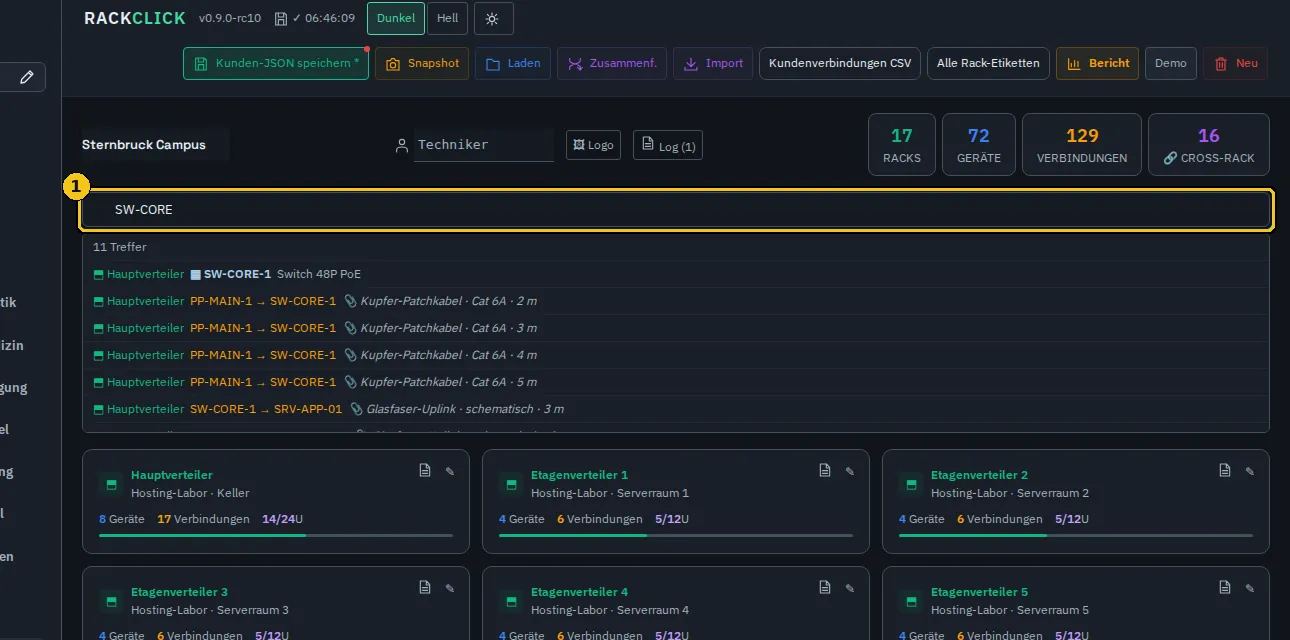Click the Hauptverteiler 14/24U usage progress bar
This screenshot has height=640, width=1290.
(276, 535)
